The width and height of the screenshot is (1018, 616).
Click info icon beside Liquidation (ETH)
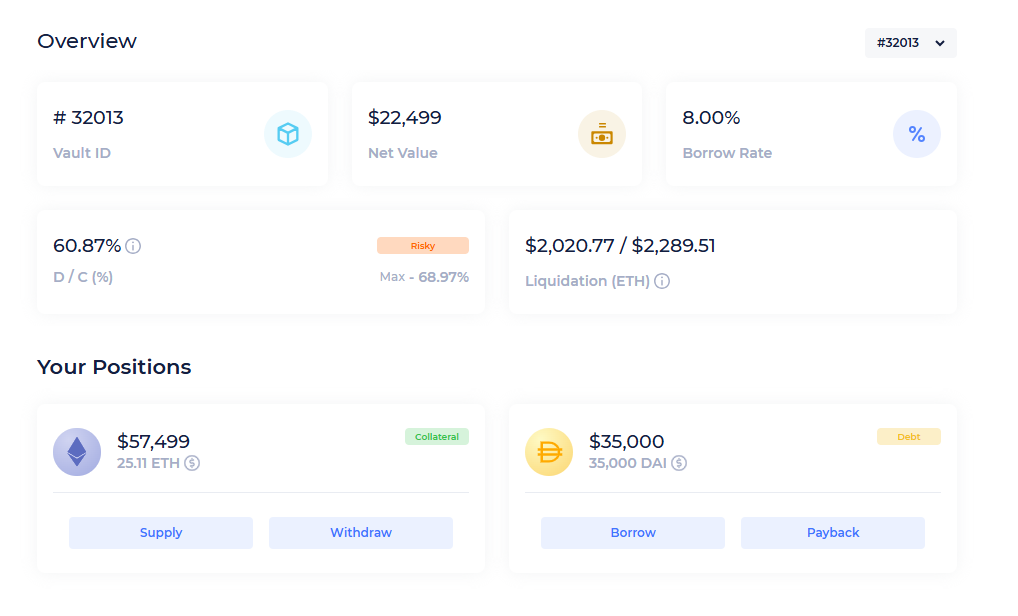click(x=662, y=281)
